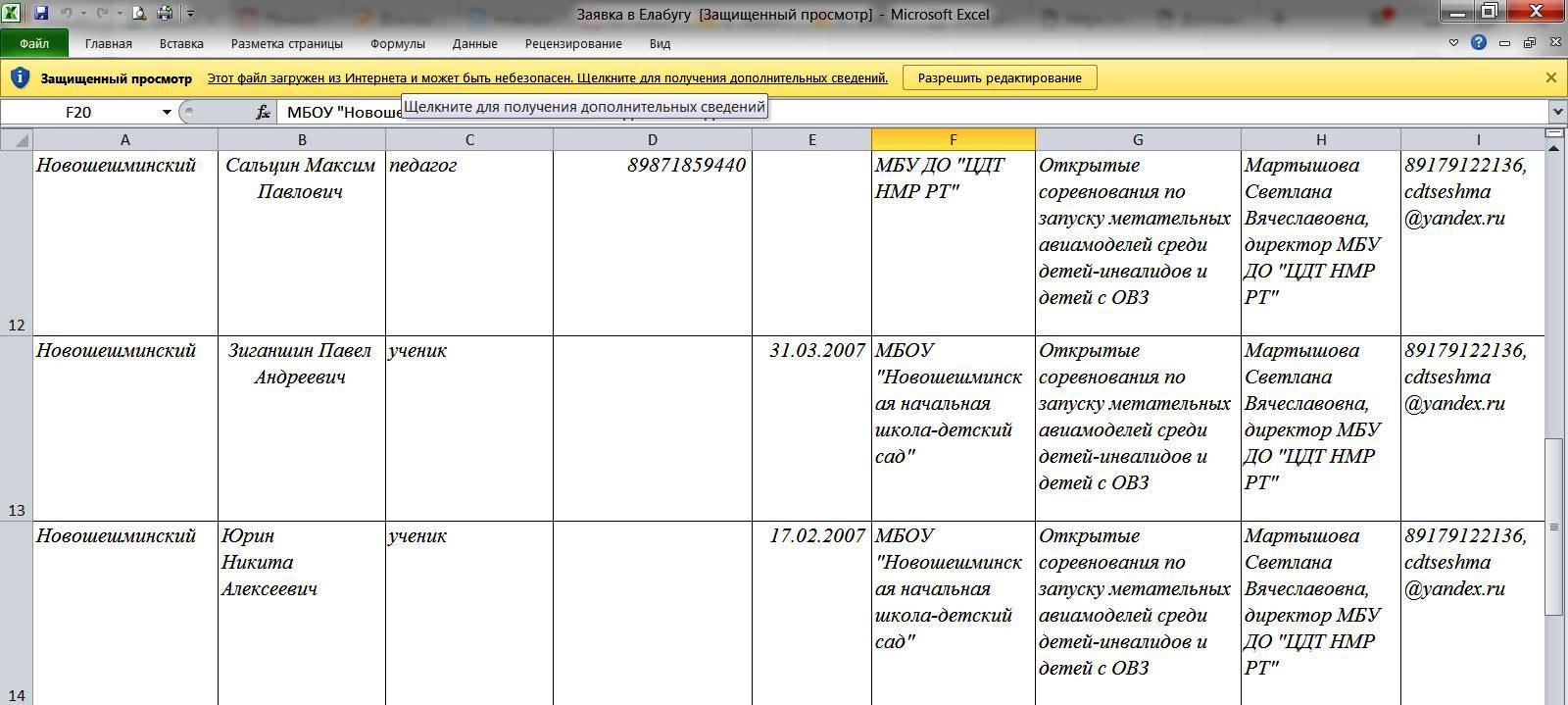Select the column F header
The width and height of the screenshot is (1568, 705).
coord(953,139)
